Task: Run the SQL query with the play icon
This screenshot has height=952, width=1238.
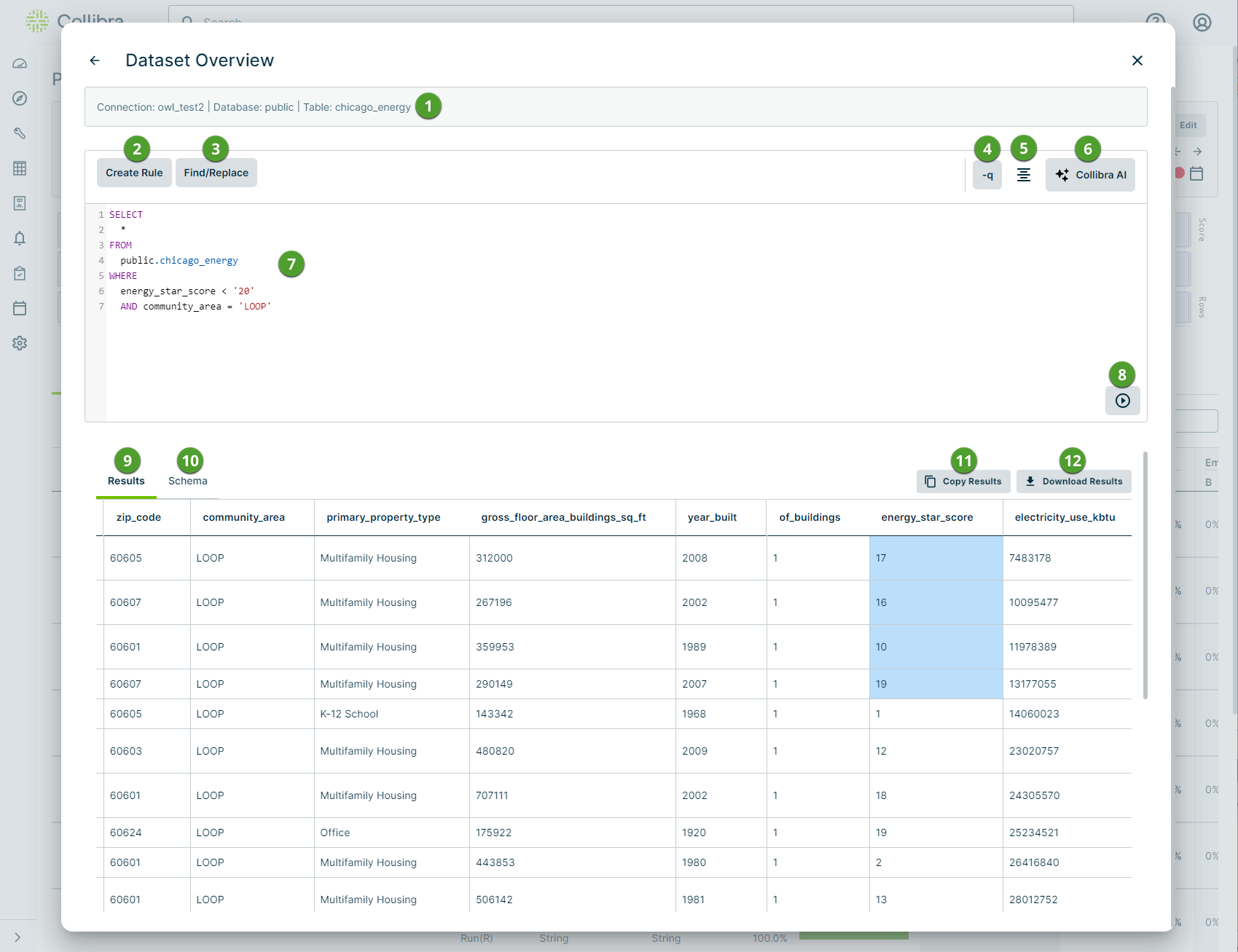Action: pos(1122,401)
